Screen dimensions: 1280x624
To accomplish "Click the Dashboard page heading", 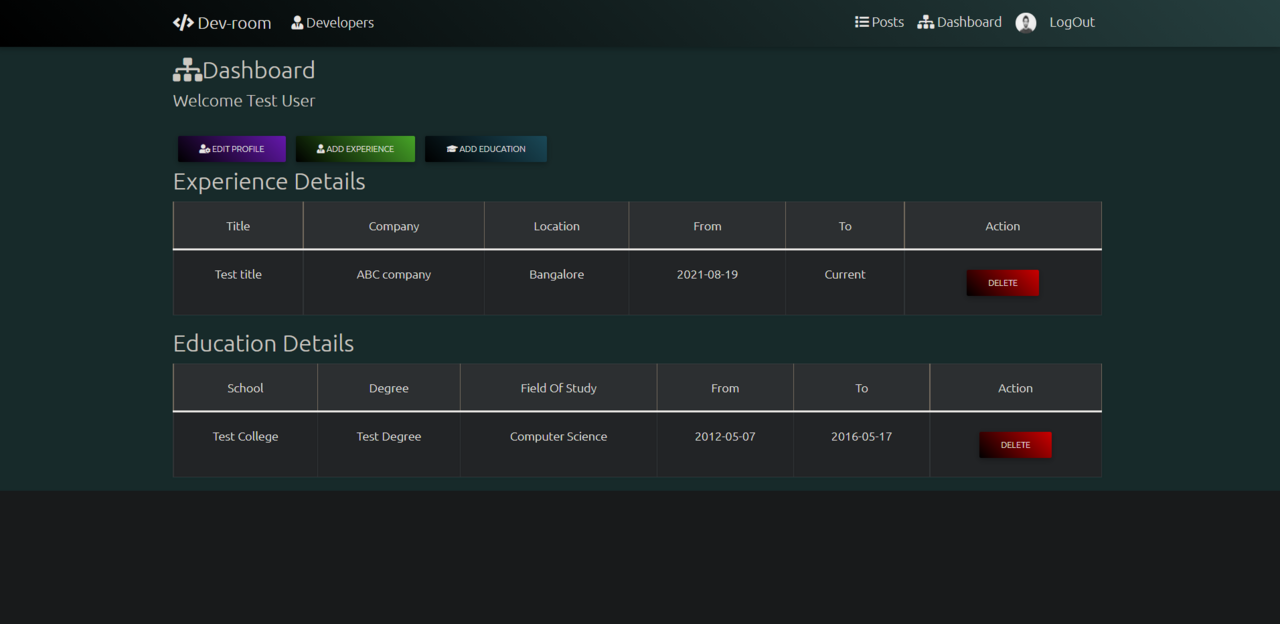I will coord(244,70).
